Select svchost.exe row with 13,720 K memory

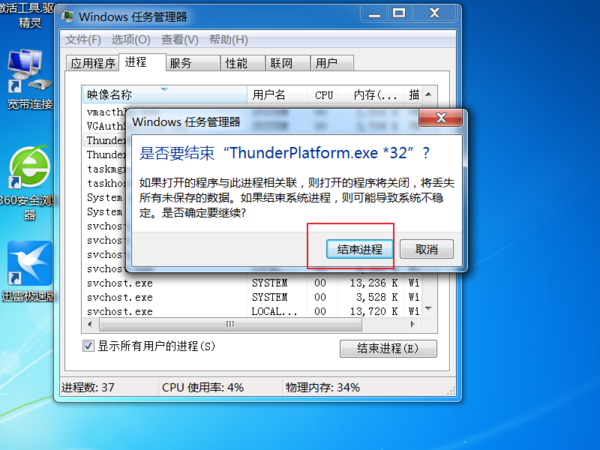point(251,311)
